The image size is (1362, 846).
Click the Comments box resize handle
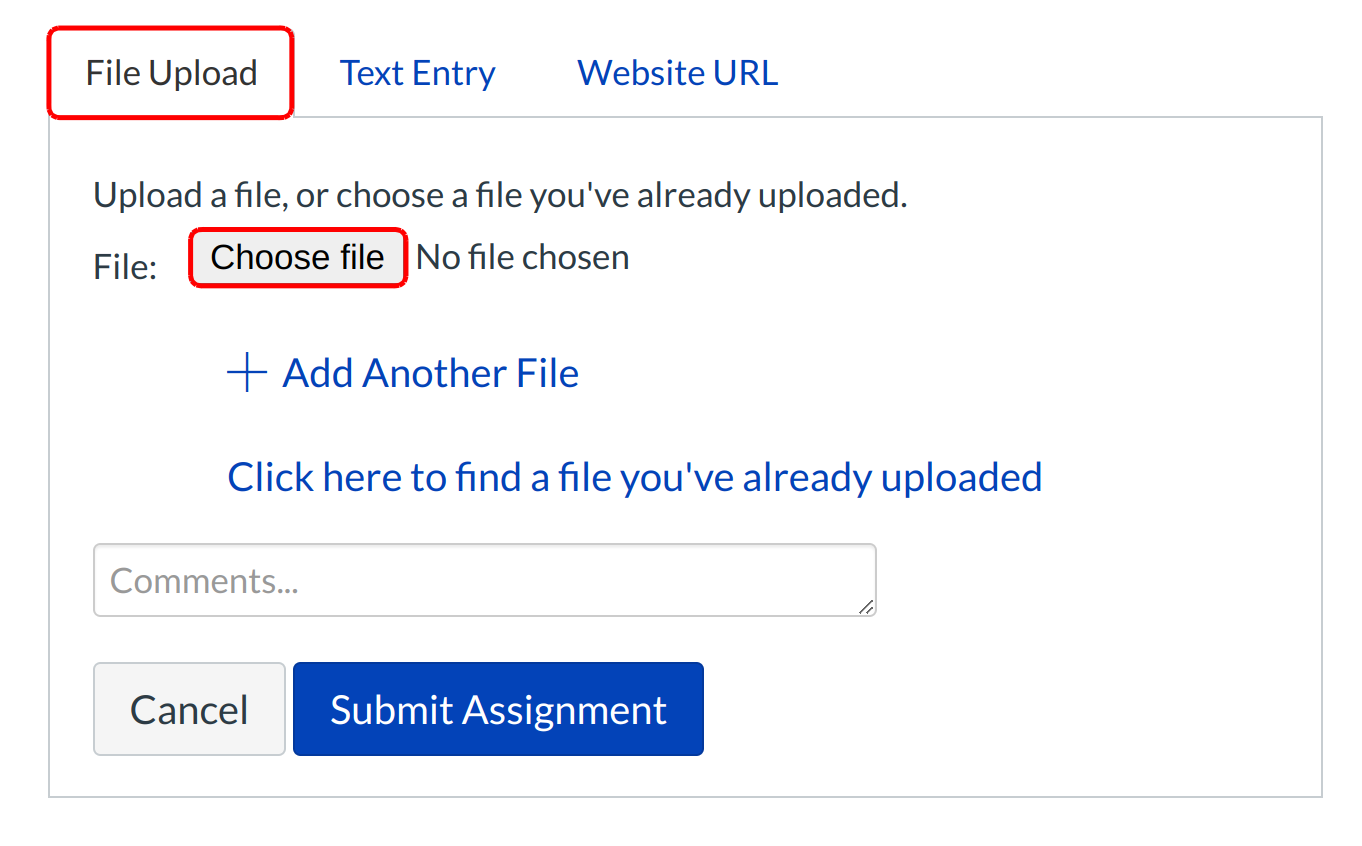[866, 606]
